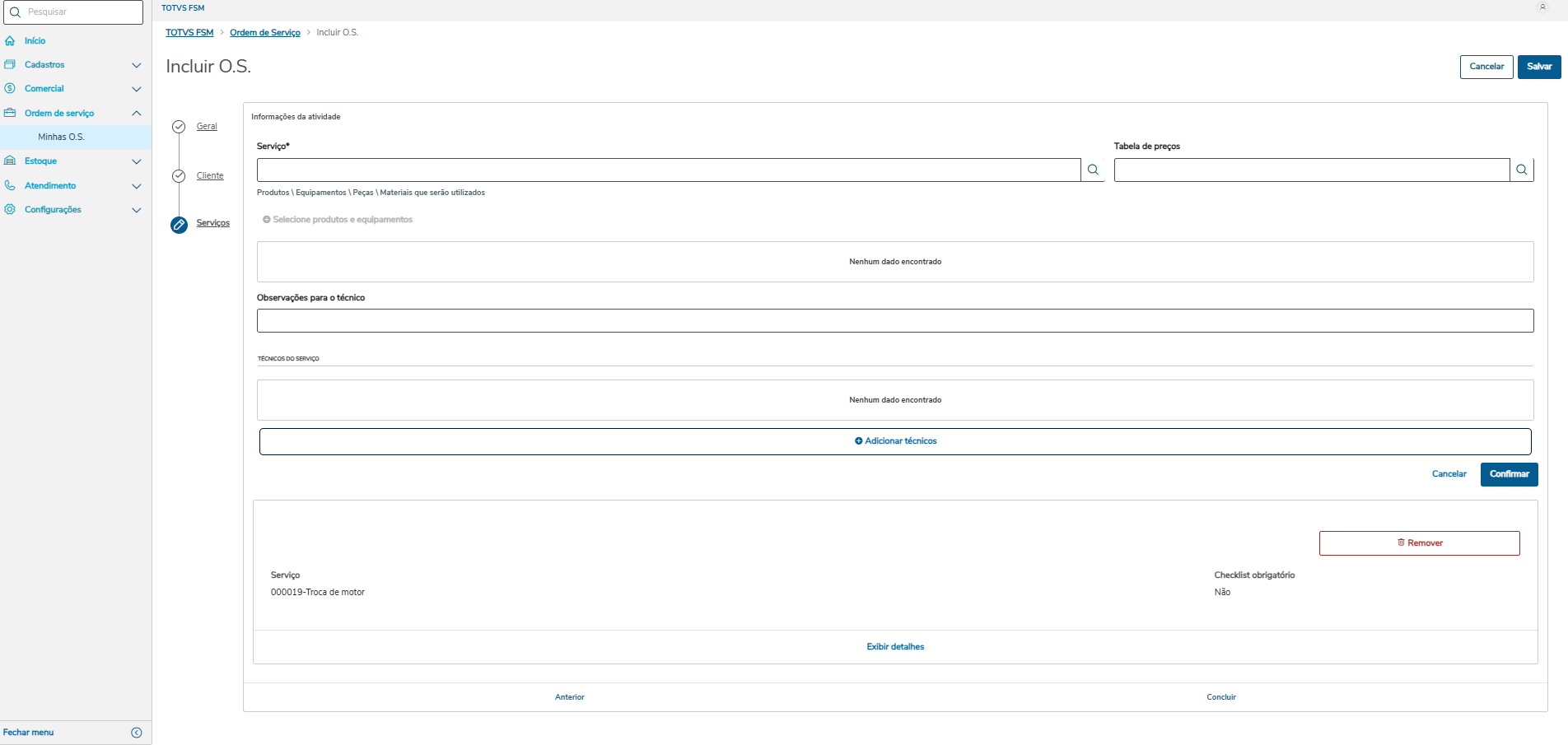Click the Geral step checkmark icon
This screenshot has height=745, width=1568.
179,127
